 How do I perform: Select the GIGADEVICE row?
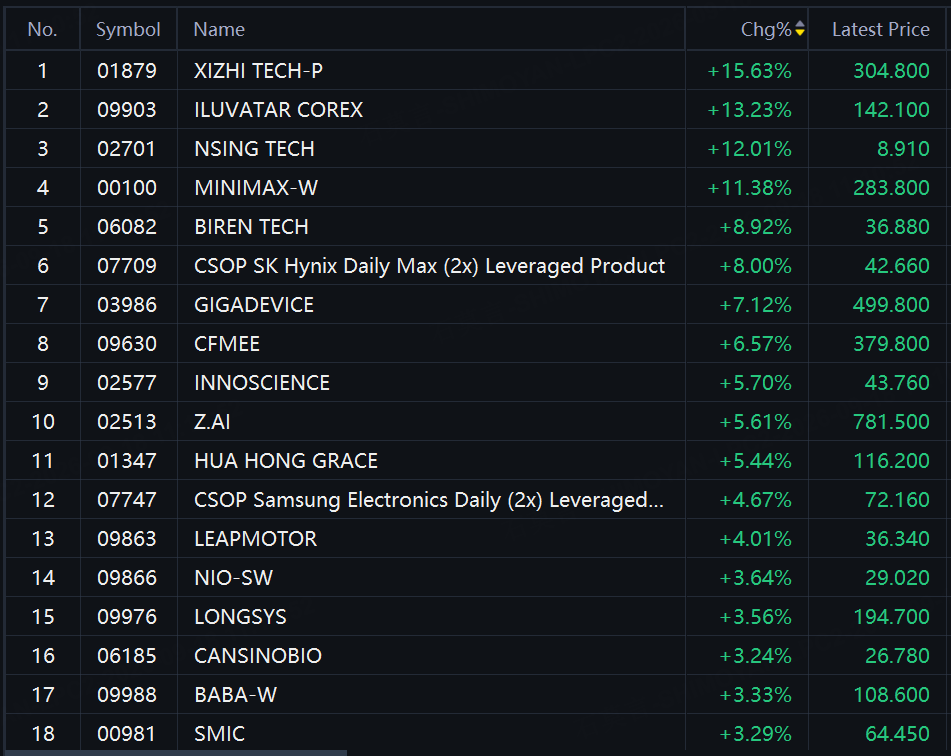(x=476, y=305)
